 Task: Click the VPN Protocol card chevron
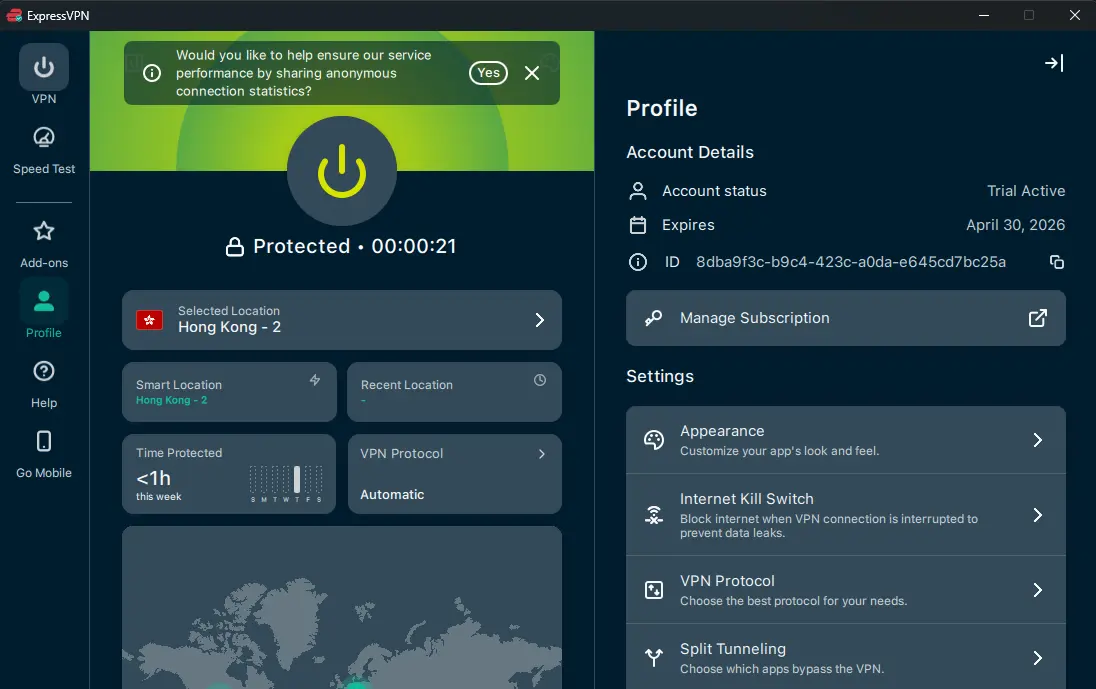point(542,454)
